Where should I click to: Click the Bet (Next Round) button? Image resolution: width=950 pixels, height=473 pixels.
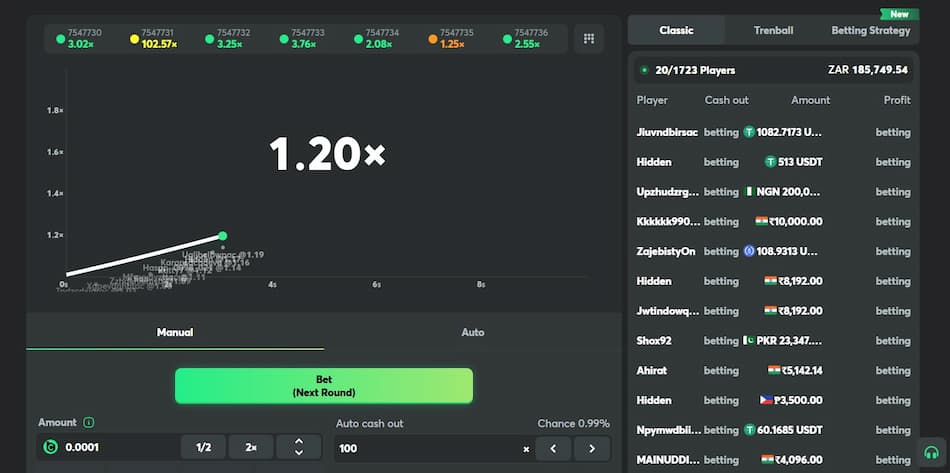[324, 386]
